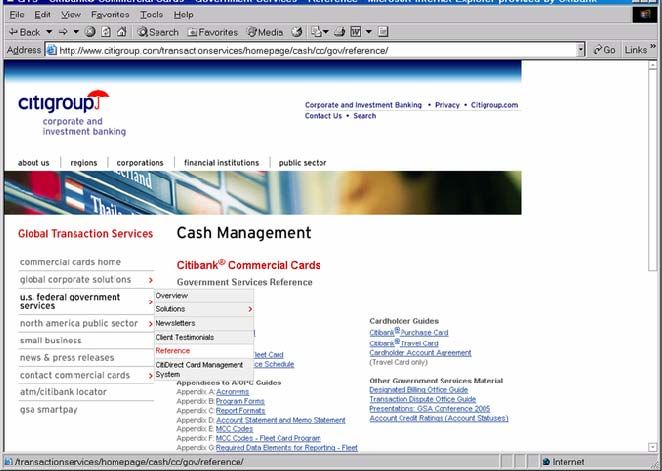Select the about us navigation tab
The width and height of the screenshot is (662, 471).
coord(34,163)
